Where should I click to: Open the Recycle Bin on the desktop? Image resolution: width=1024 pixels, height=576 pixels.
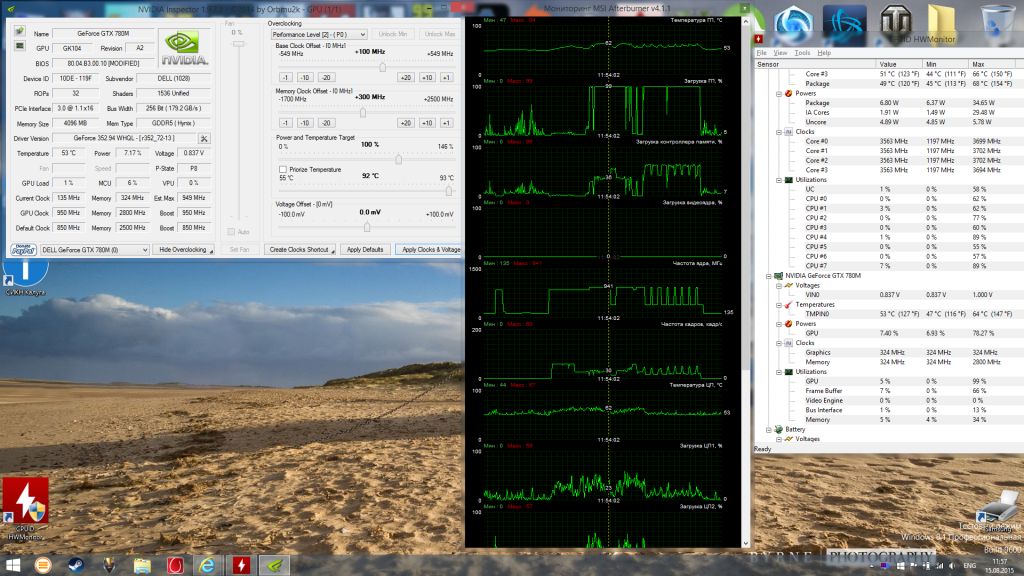point(997,24)
